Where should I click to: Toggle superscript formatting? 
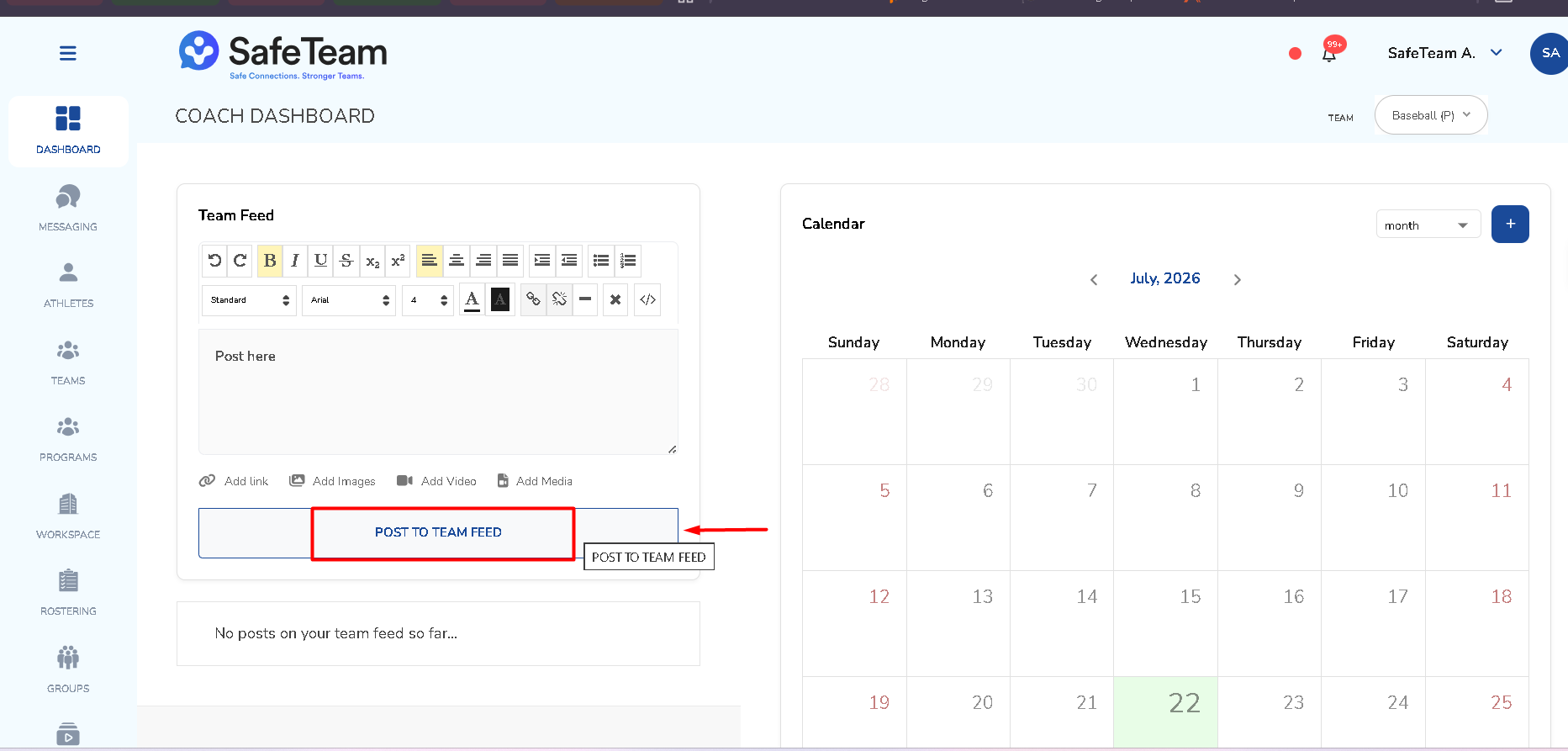(x=398, y=261)
